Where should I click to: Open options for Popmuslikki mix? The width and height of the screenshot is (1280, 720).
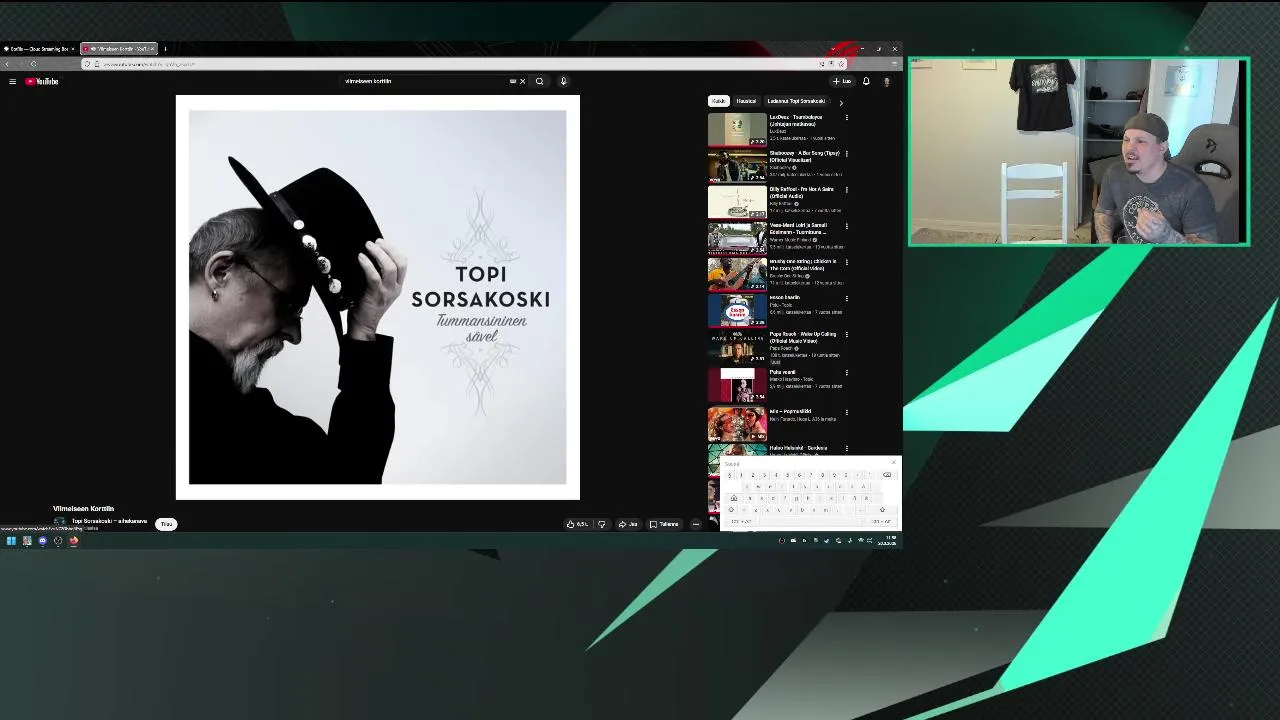[x=846, y=412]
